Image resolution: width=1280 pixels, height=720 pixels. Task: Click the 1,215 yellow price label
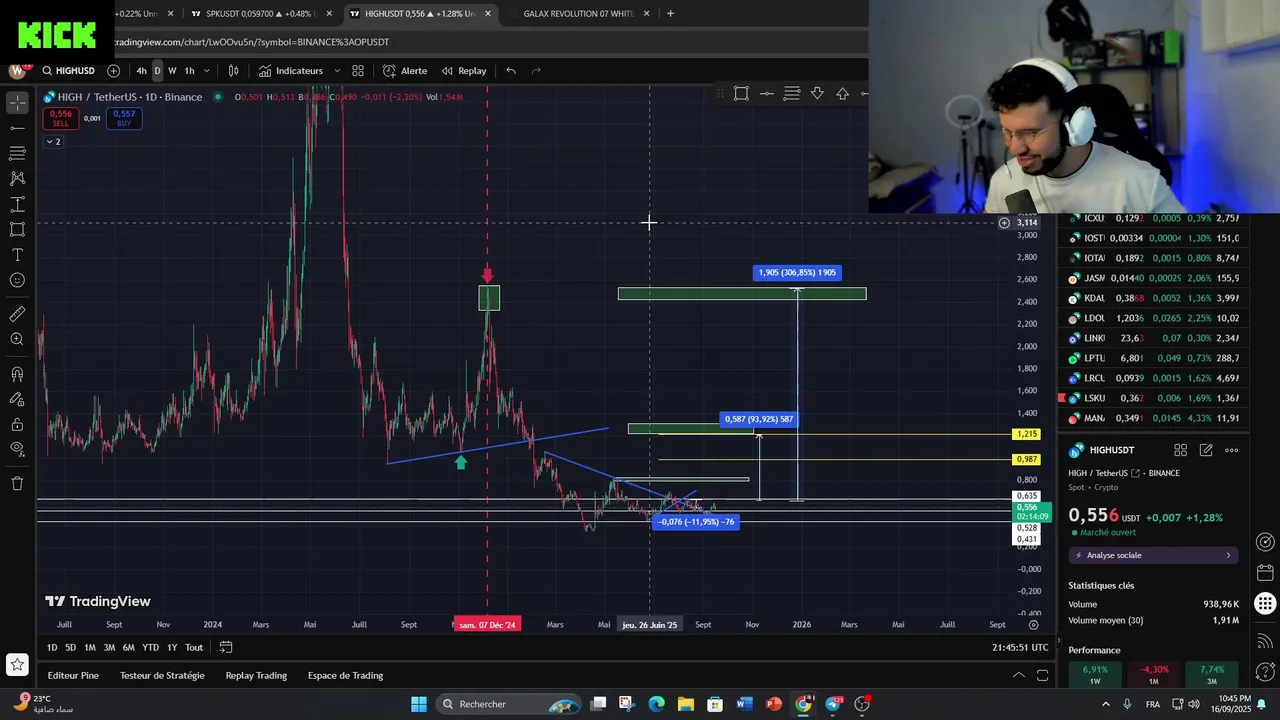1026,434
